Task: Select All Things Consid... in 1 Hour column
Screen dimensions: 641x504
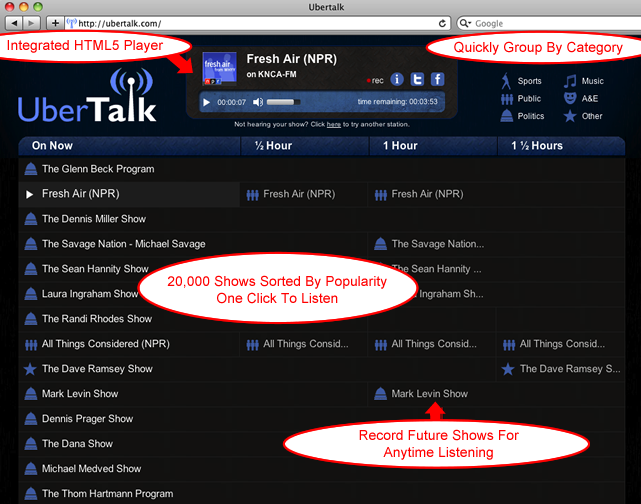Action: pos(434,344)
